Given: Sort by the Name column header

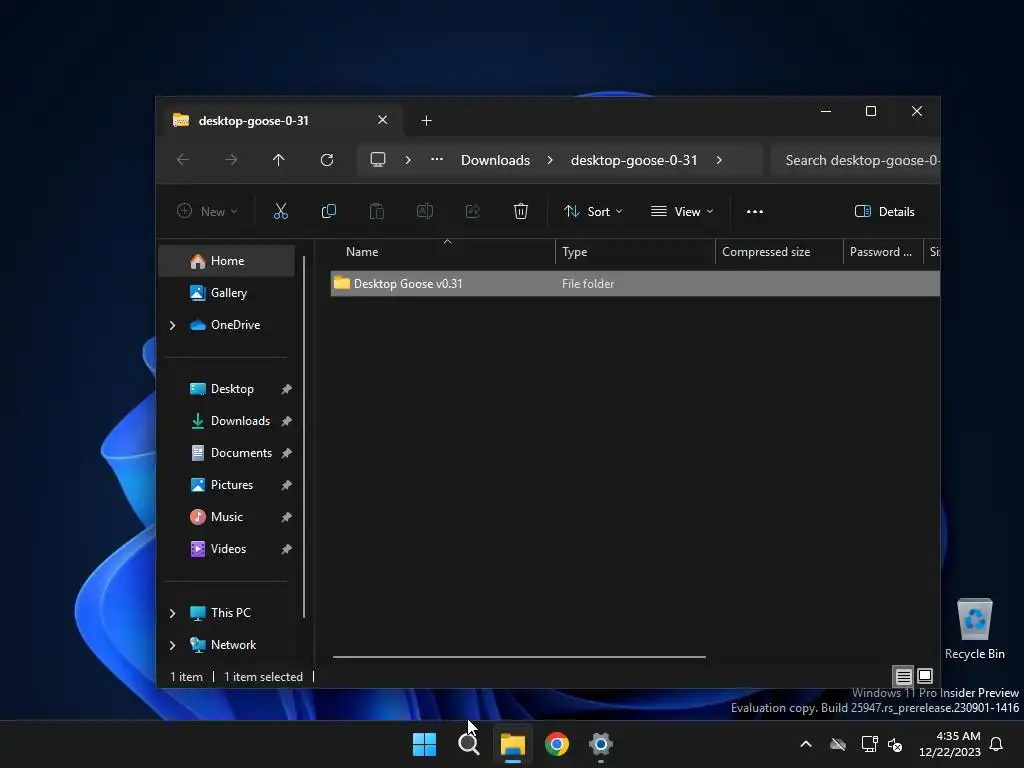Looking at the screenshot, I should (443, 252).
